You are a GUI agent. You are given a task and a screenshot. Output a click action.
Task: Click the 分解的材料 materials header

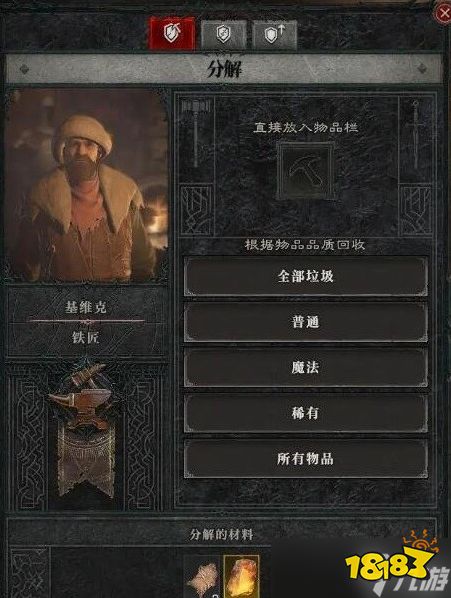[221, 534]
